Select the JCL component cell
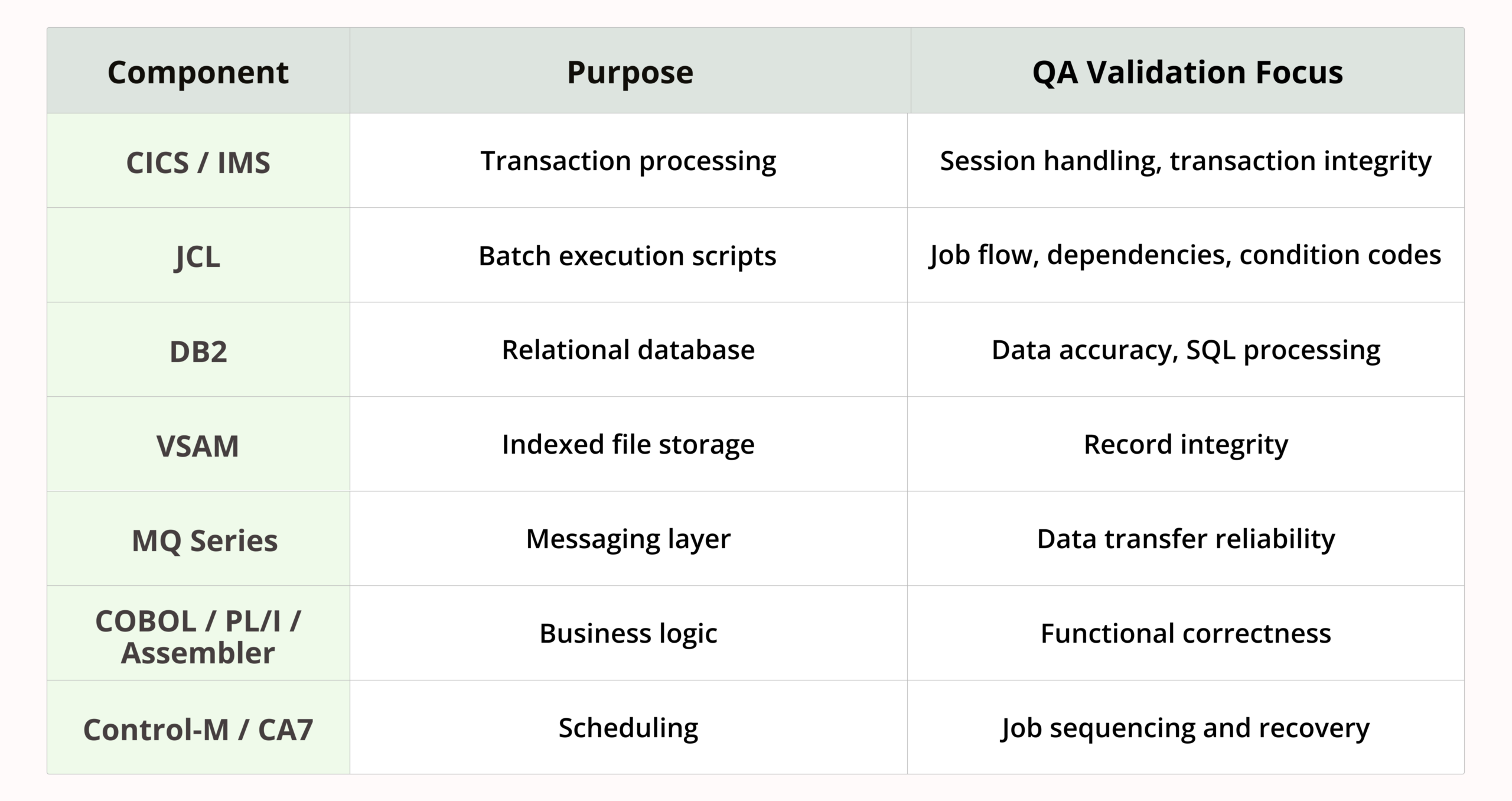The image size is (1512, 801). point(198,255)
